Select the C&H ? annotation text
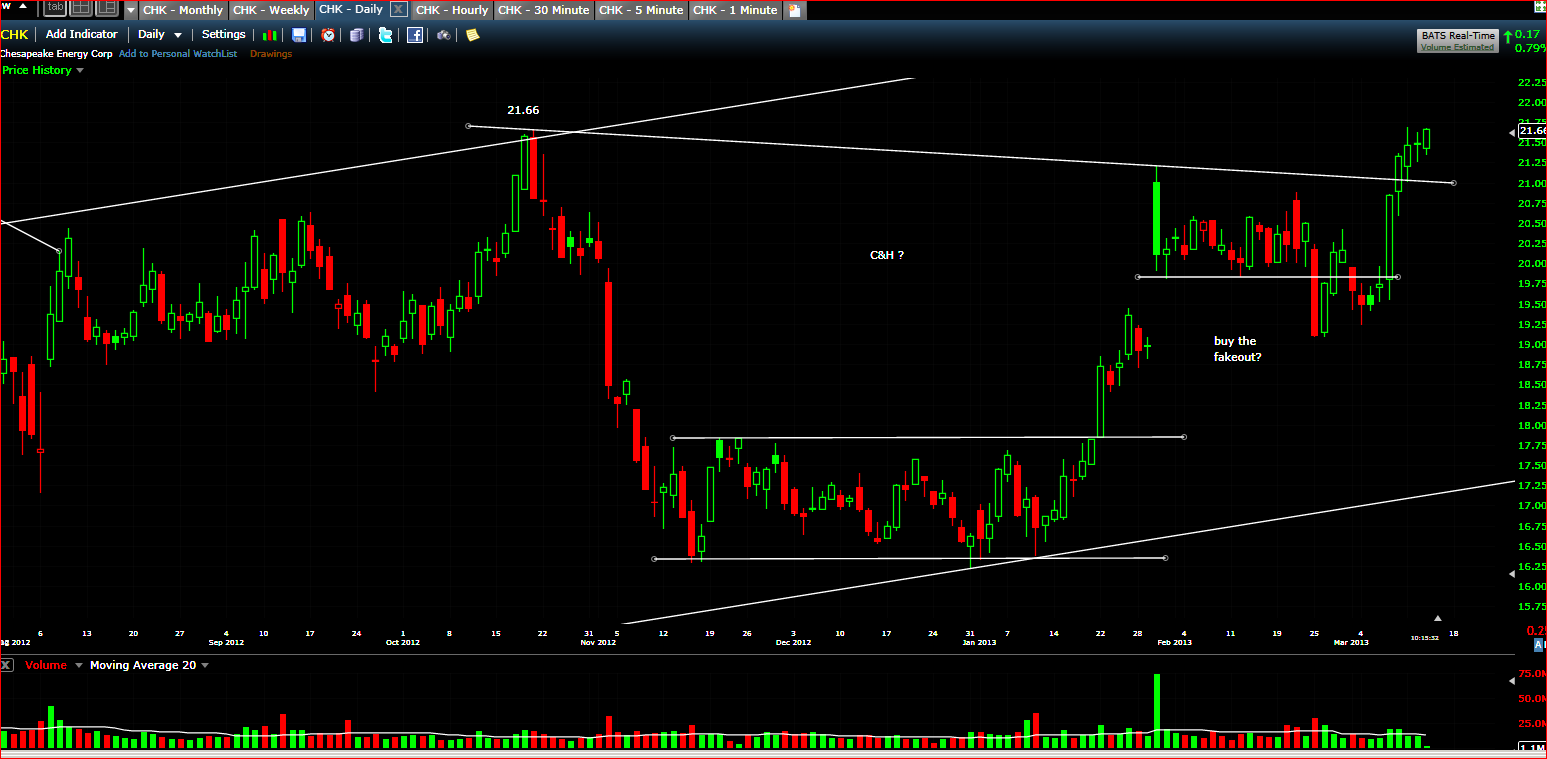1547x759 pixels. pos(887,255)
